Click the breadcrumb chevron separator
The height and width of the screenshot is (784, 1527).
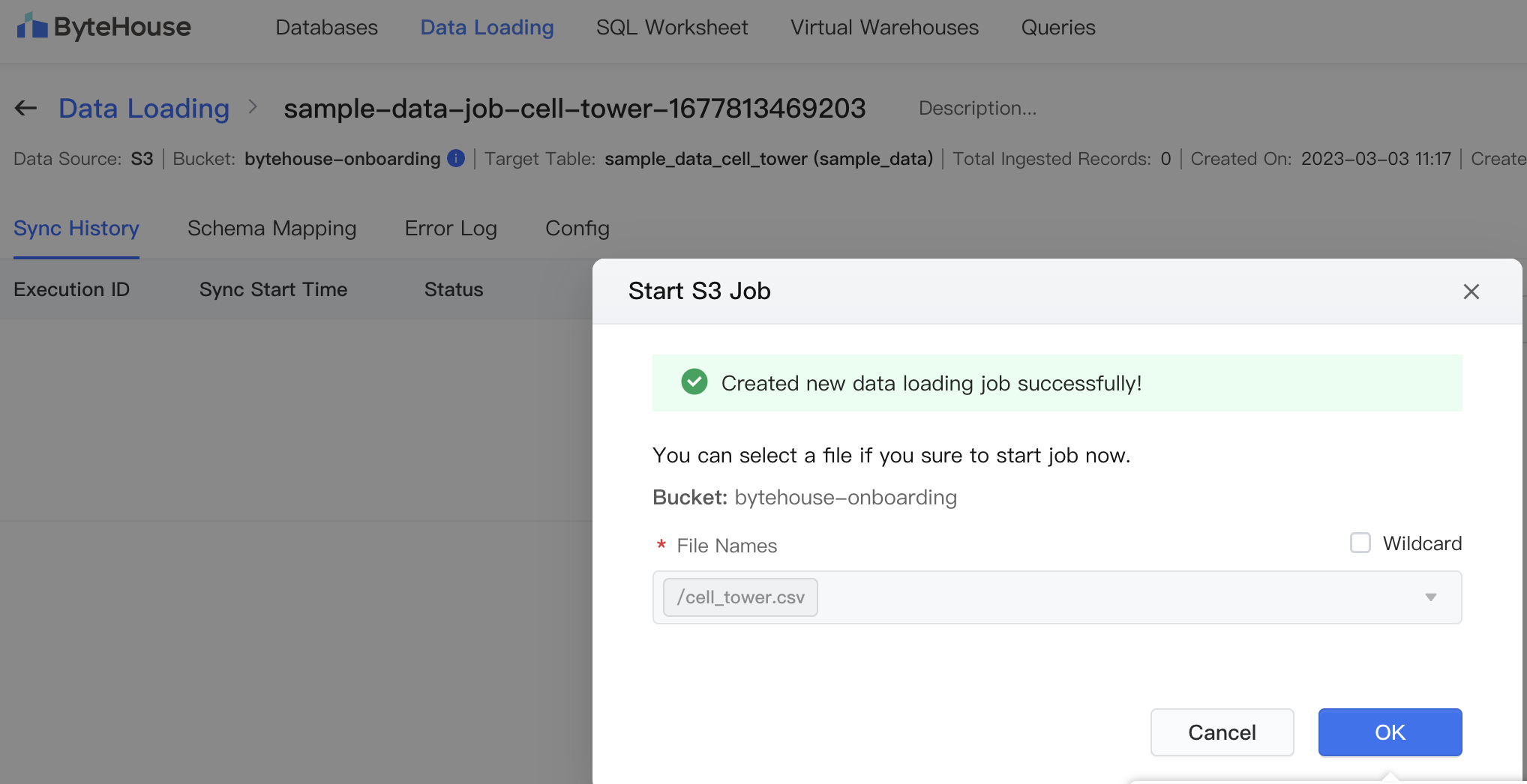[253, 108]
